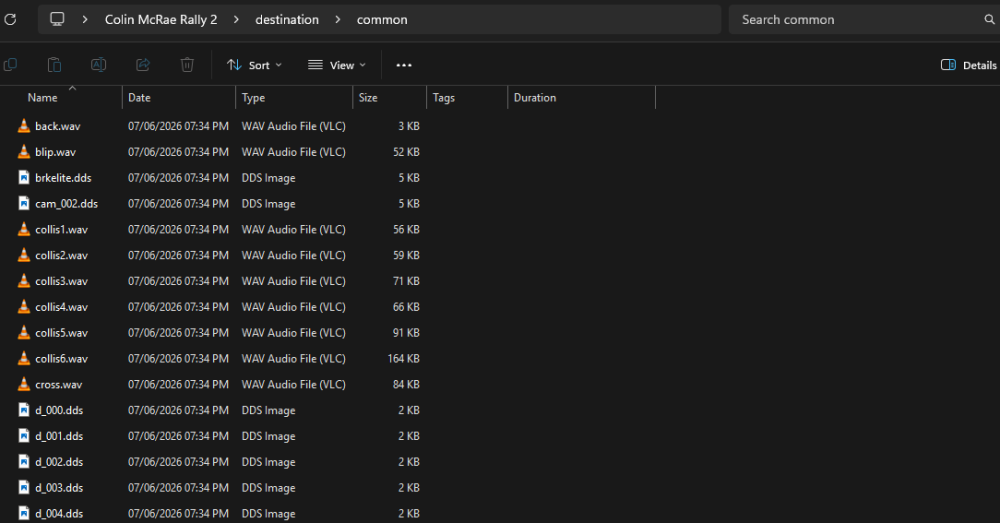Image resolution: width=1000 pixels, height=523 pixels.
Task: Select the file name d_002.dds
Action: tap(59, 462)
